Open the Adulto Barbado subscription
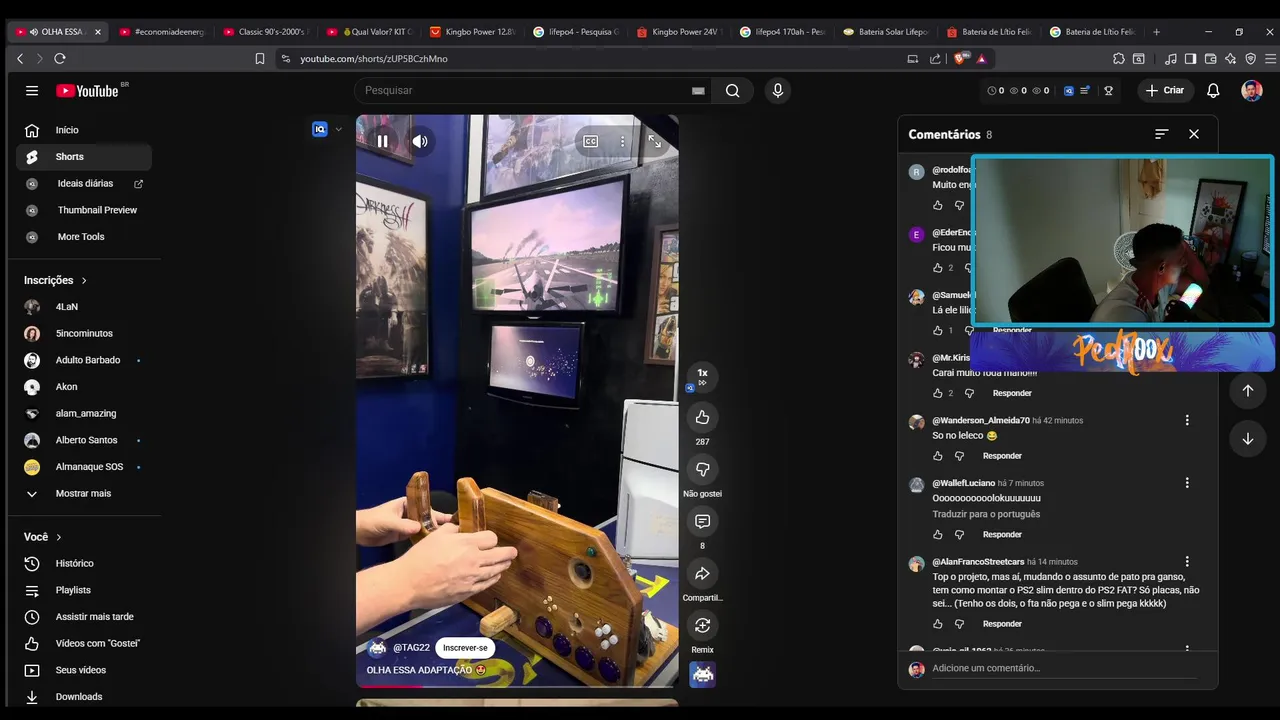Screen dimensions: 1280x720 pyautogui.click(x=84, y=360)
